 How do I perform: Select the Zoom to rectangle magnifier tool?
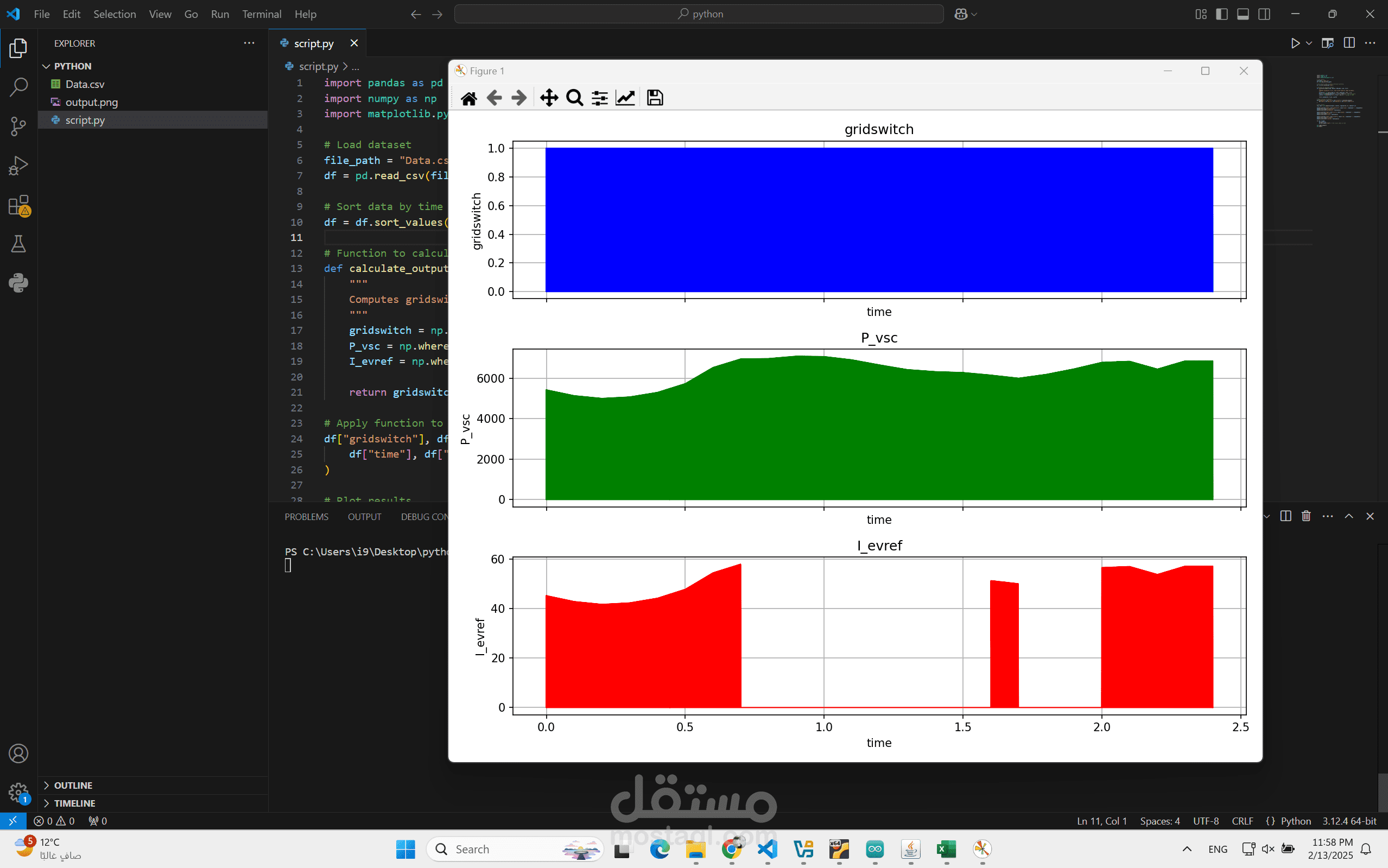point(574,98)
